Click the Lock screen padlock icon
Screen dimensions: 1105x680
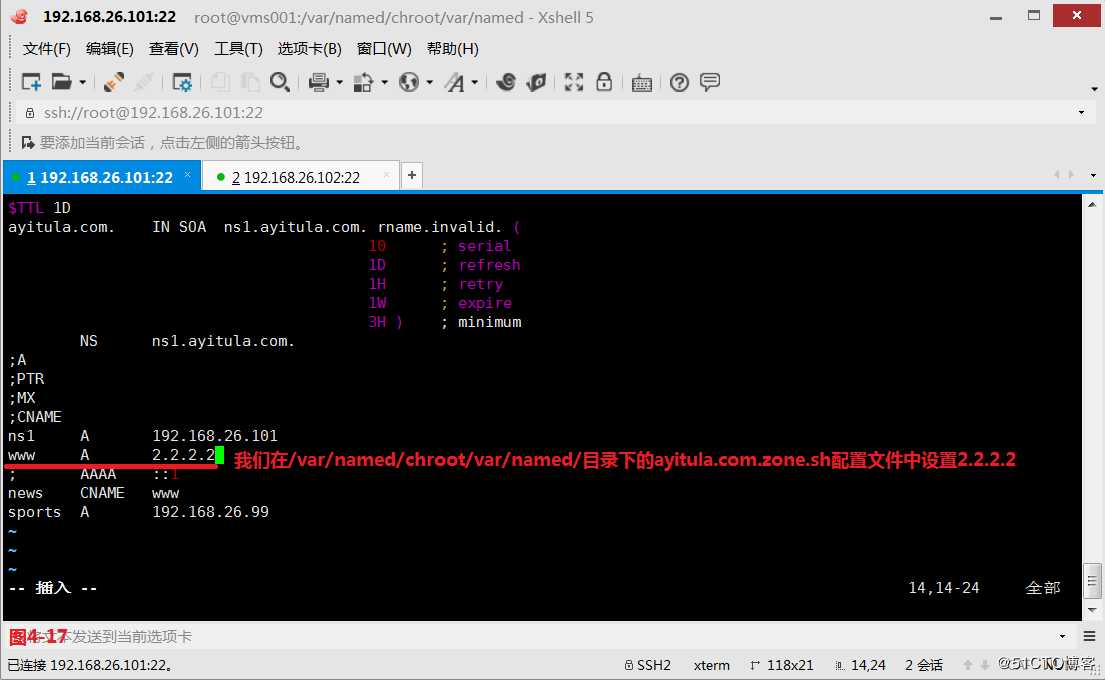click(604, 82)
